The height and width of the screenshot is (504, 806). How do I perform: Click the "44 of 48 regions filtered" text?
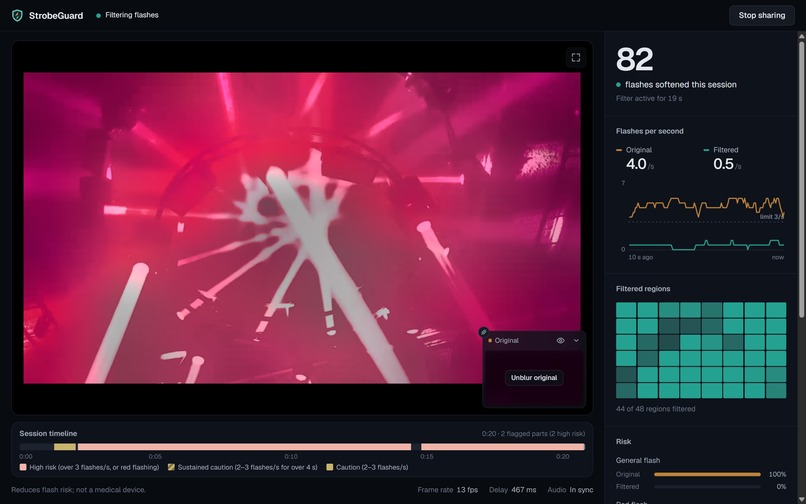(655, 409)
